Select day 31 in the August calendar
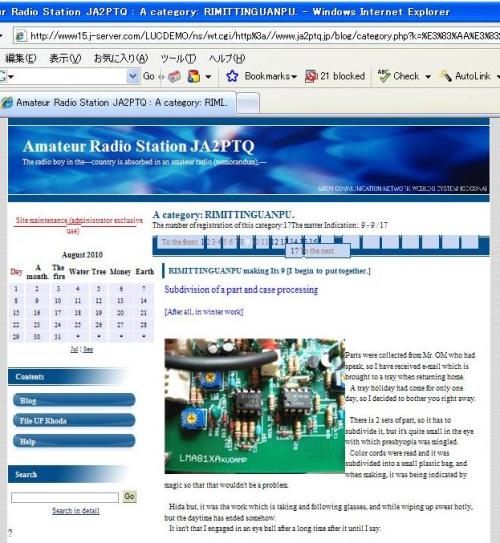500x543 pixels. click(58, 337)
